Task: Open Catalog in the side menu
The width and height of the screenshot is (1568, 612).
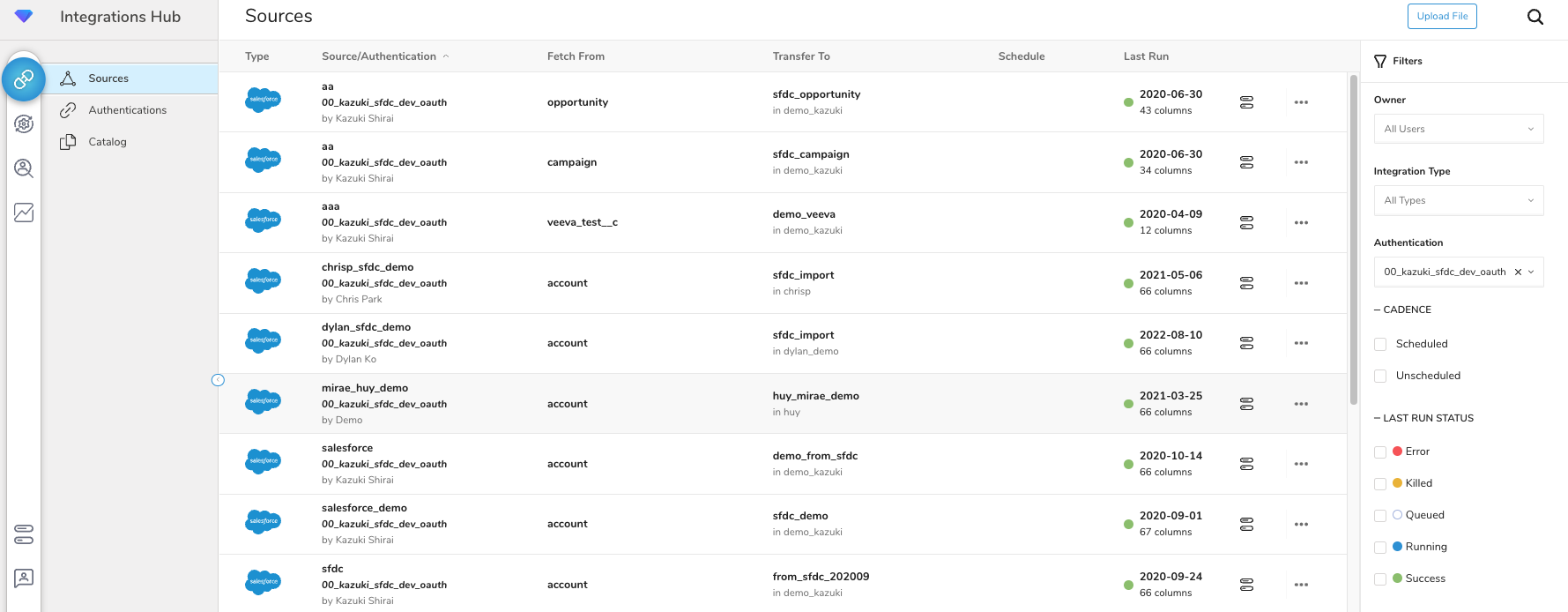Action: coord(108,142)
